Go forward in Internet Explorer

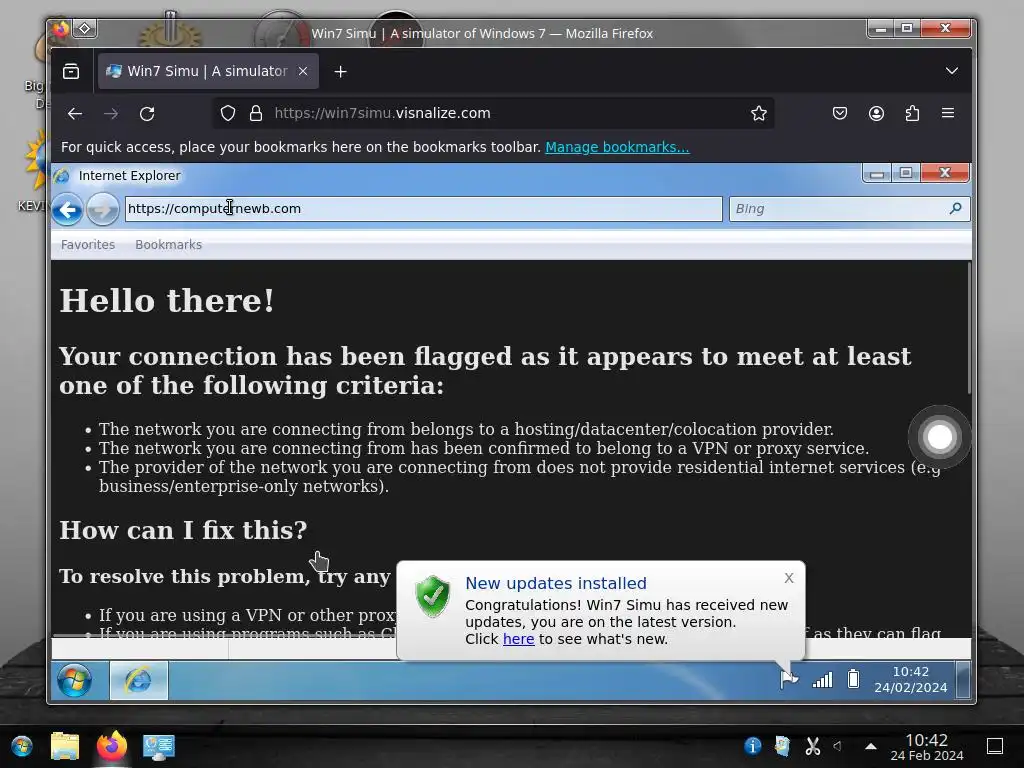(x=103, y=210)
